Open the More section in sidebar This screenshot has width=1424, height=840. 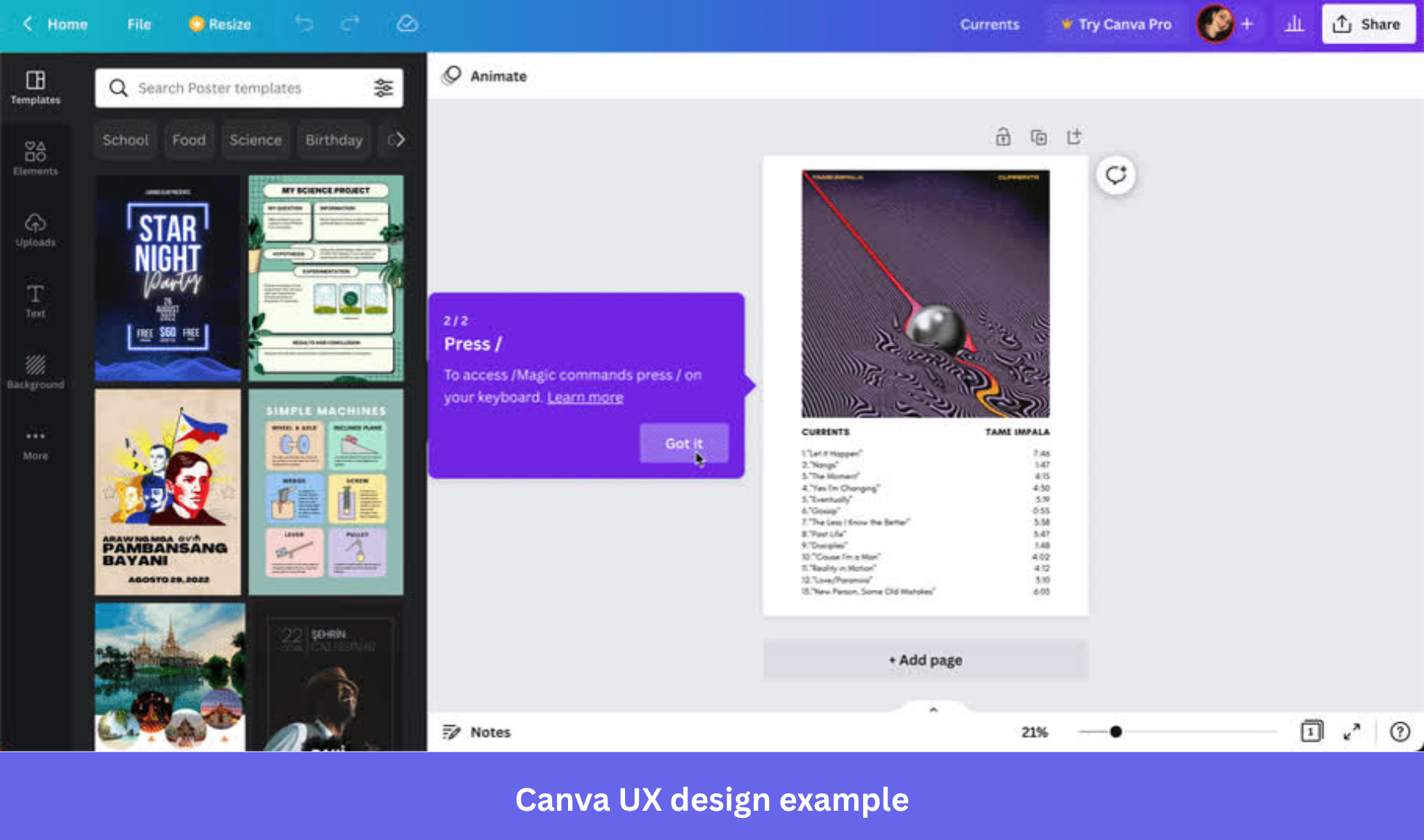[36, 443]
